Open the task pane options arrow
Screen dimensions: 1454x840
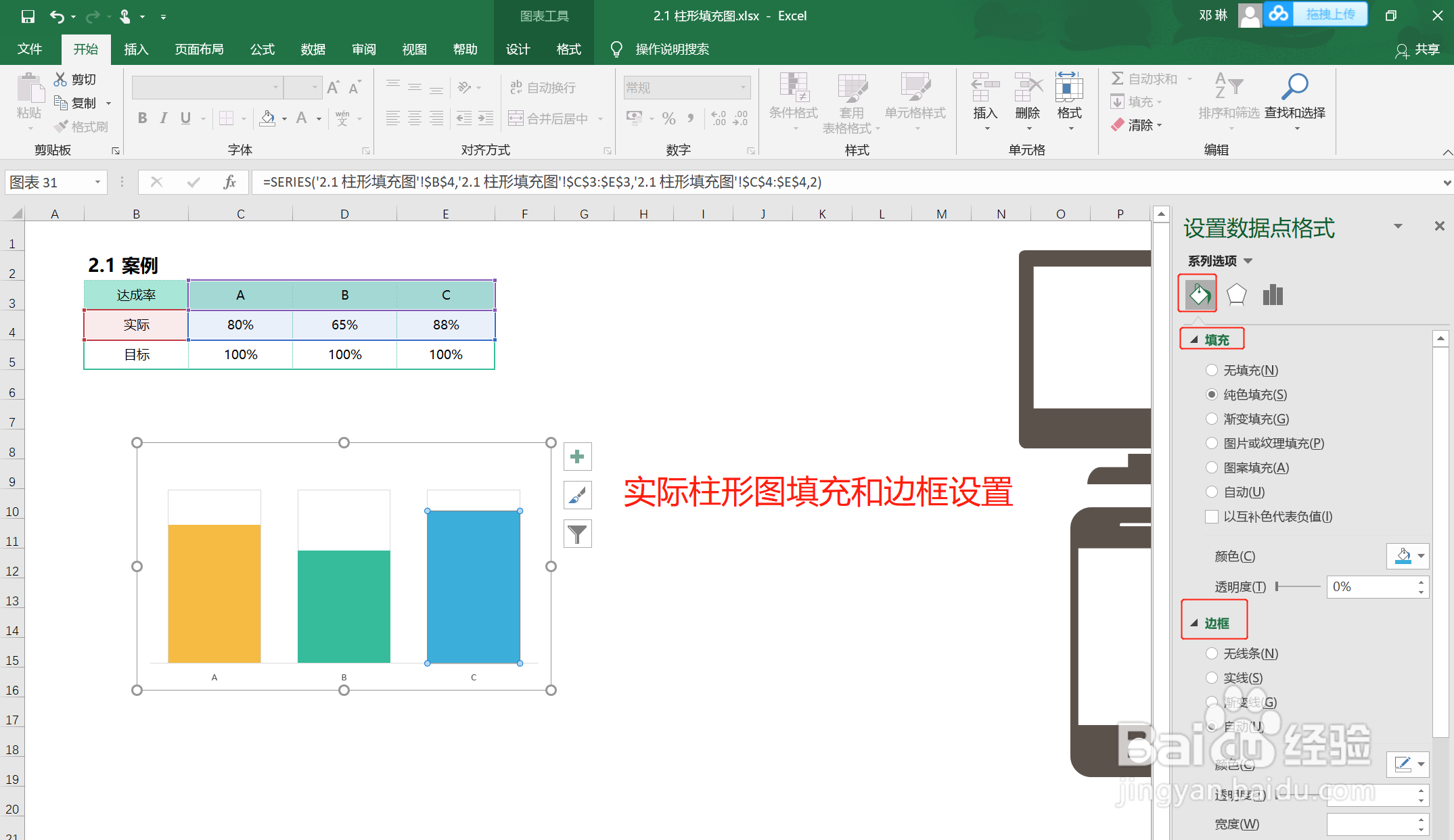(1398, 226)
